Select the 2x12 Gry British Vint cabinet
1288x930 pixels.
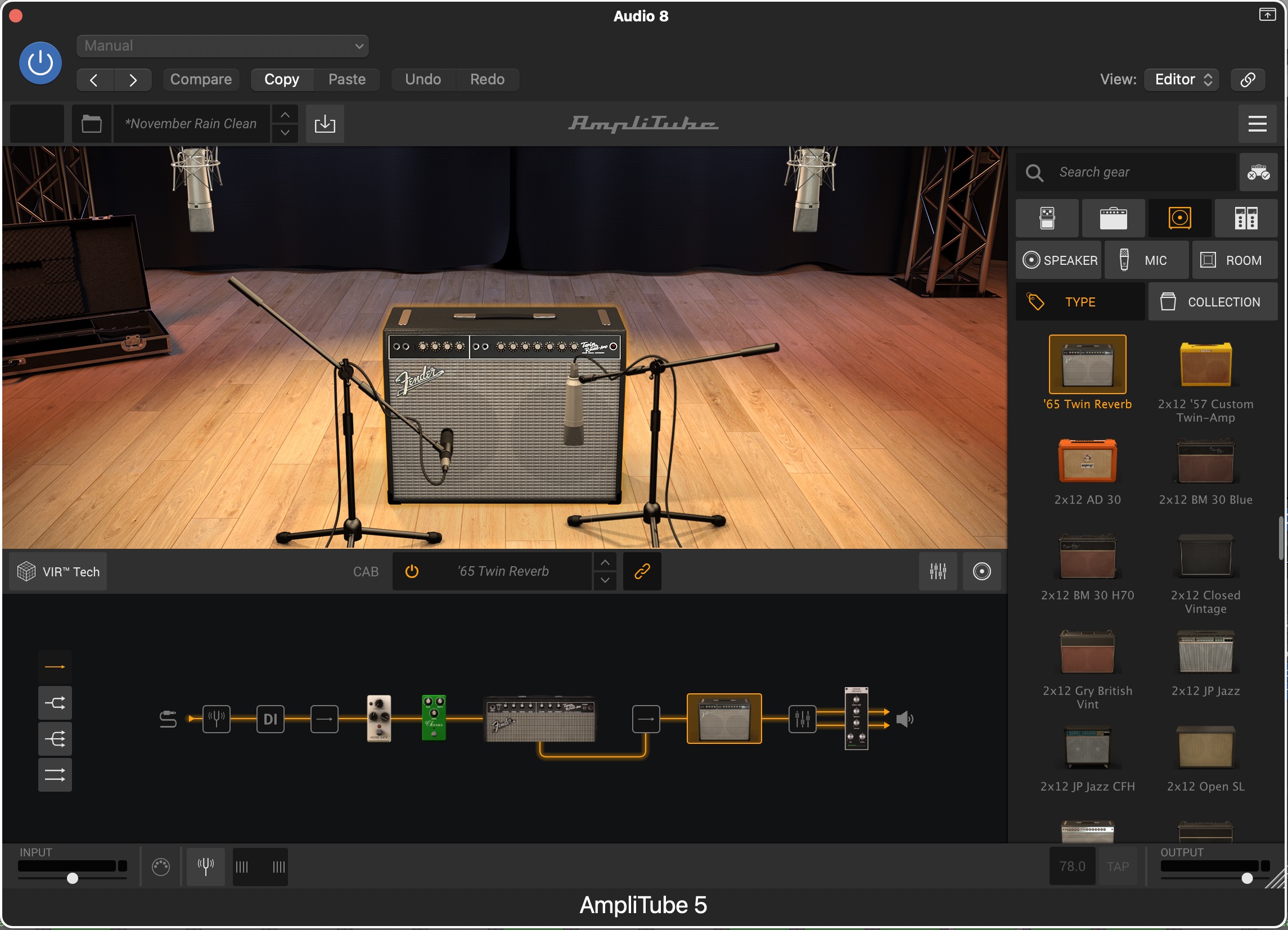click(1087, 652)
